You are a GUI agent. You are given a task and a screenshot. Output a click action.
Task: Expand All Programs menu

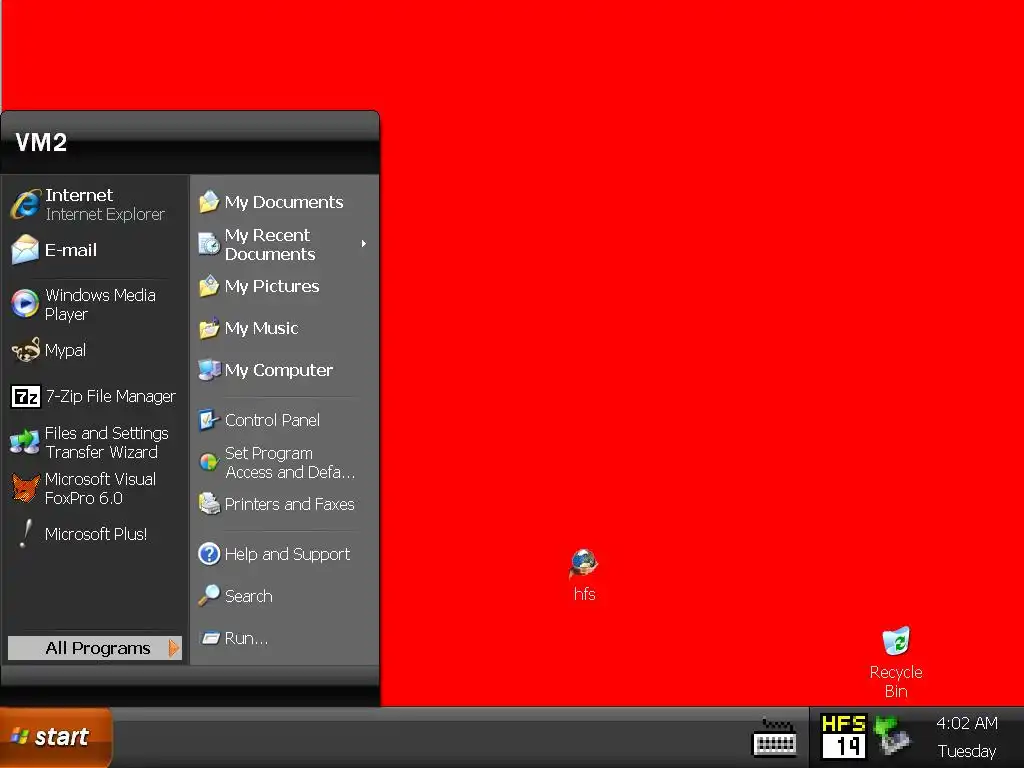click(95, 648)
